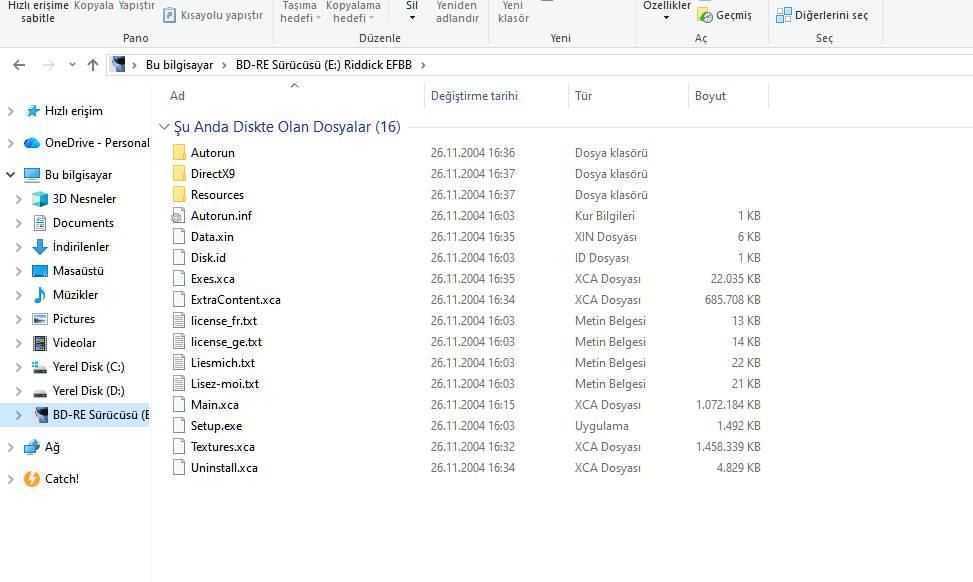Open Müzikler in sidebar
Viewport: 973px width, 582px height.
75,295
